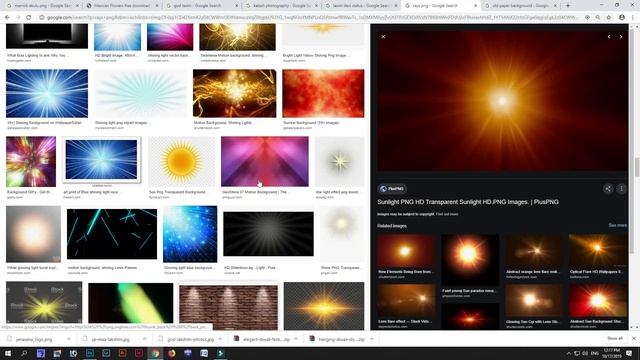Switch to the 'kalash photography' tab
Image resolution: width=640 pixels, height=360 pixels.
point(282,6)
